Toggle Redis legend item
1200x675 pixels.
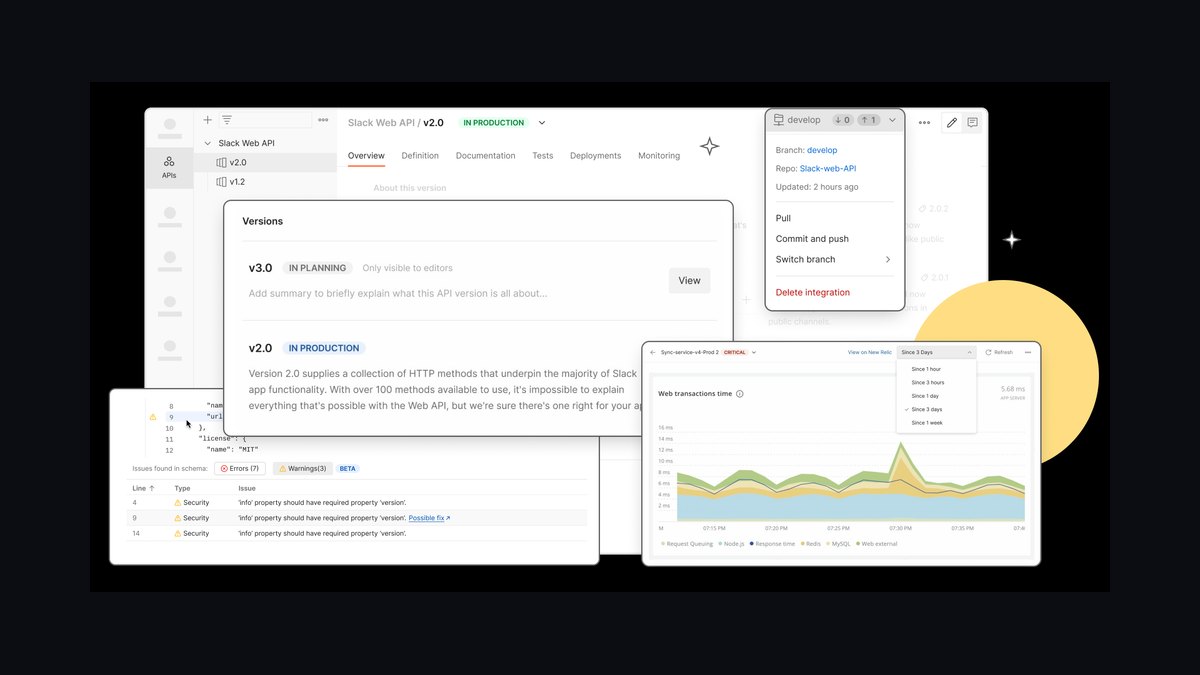point(811,543)
